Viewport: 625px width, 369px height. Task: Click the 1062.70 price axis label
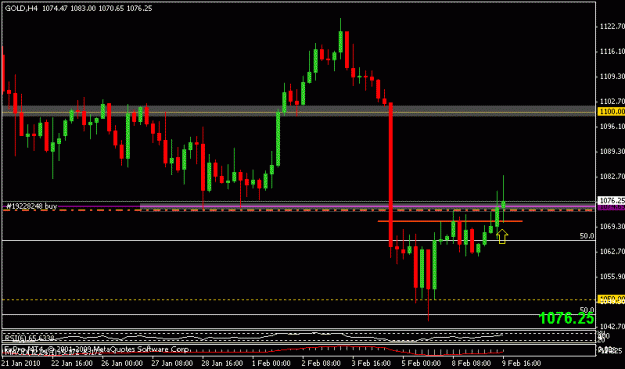[x=612, y=251]
